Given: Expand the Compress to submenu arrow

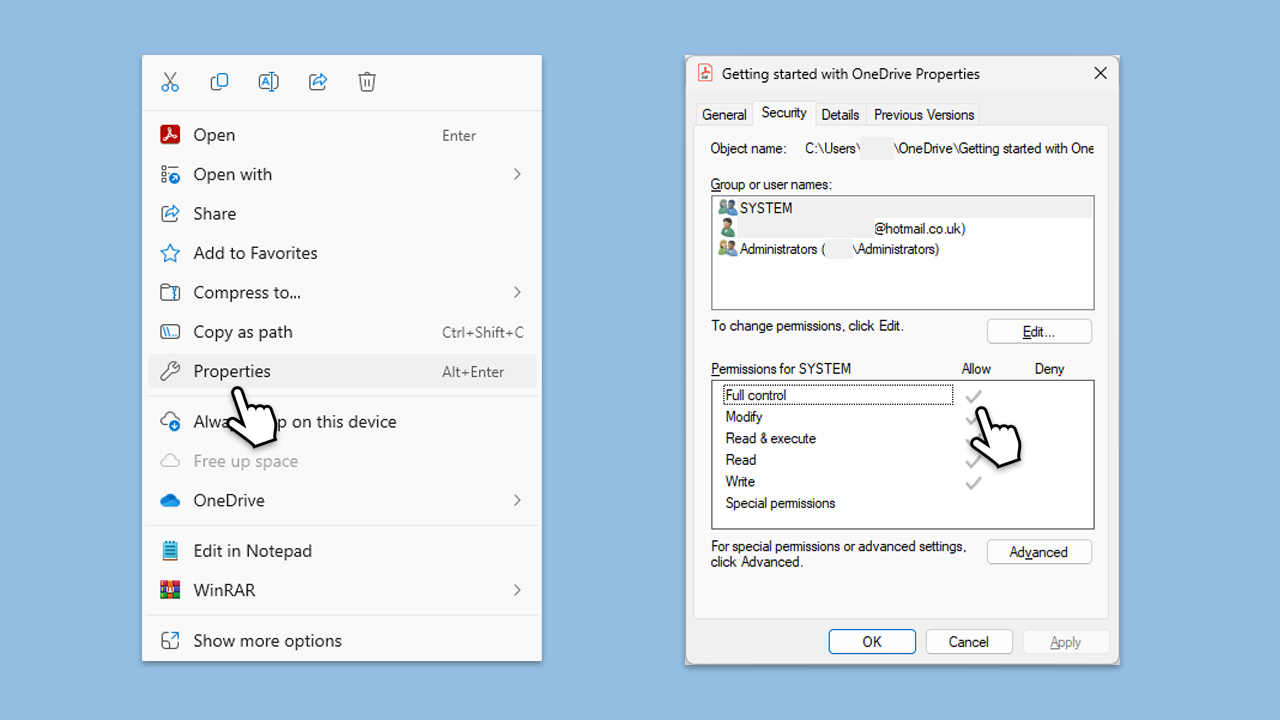Looking at the screenshot, I should tap(517, 292).
